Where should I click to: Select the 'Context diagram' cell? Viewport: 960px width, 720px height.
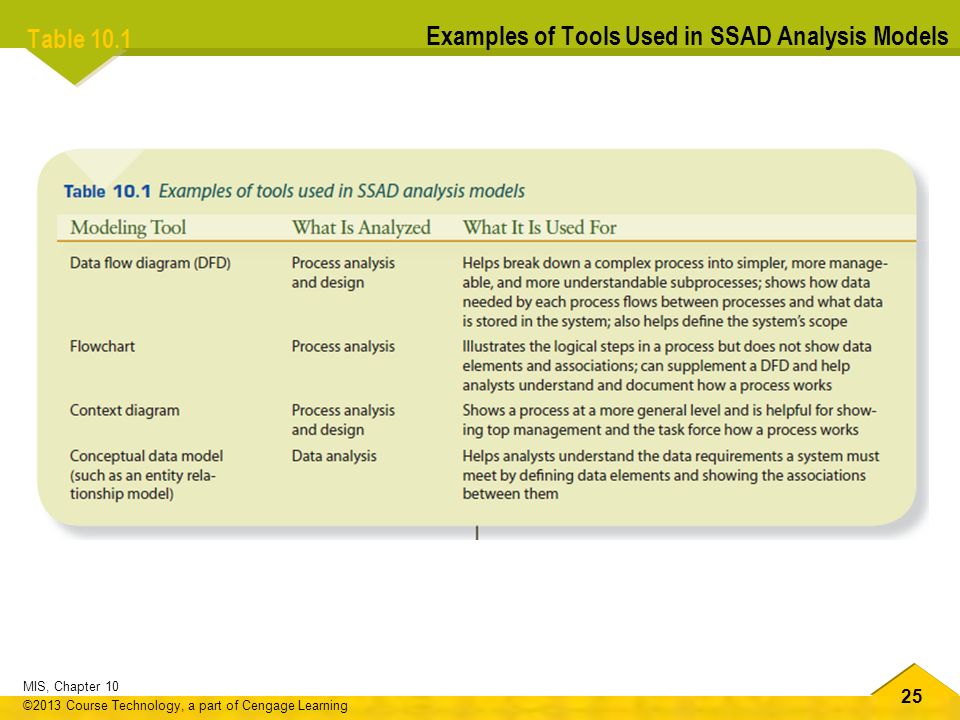pyautogui.click(x=124, y=410)
